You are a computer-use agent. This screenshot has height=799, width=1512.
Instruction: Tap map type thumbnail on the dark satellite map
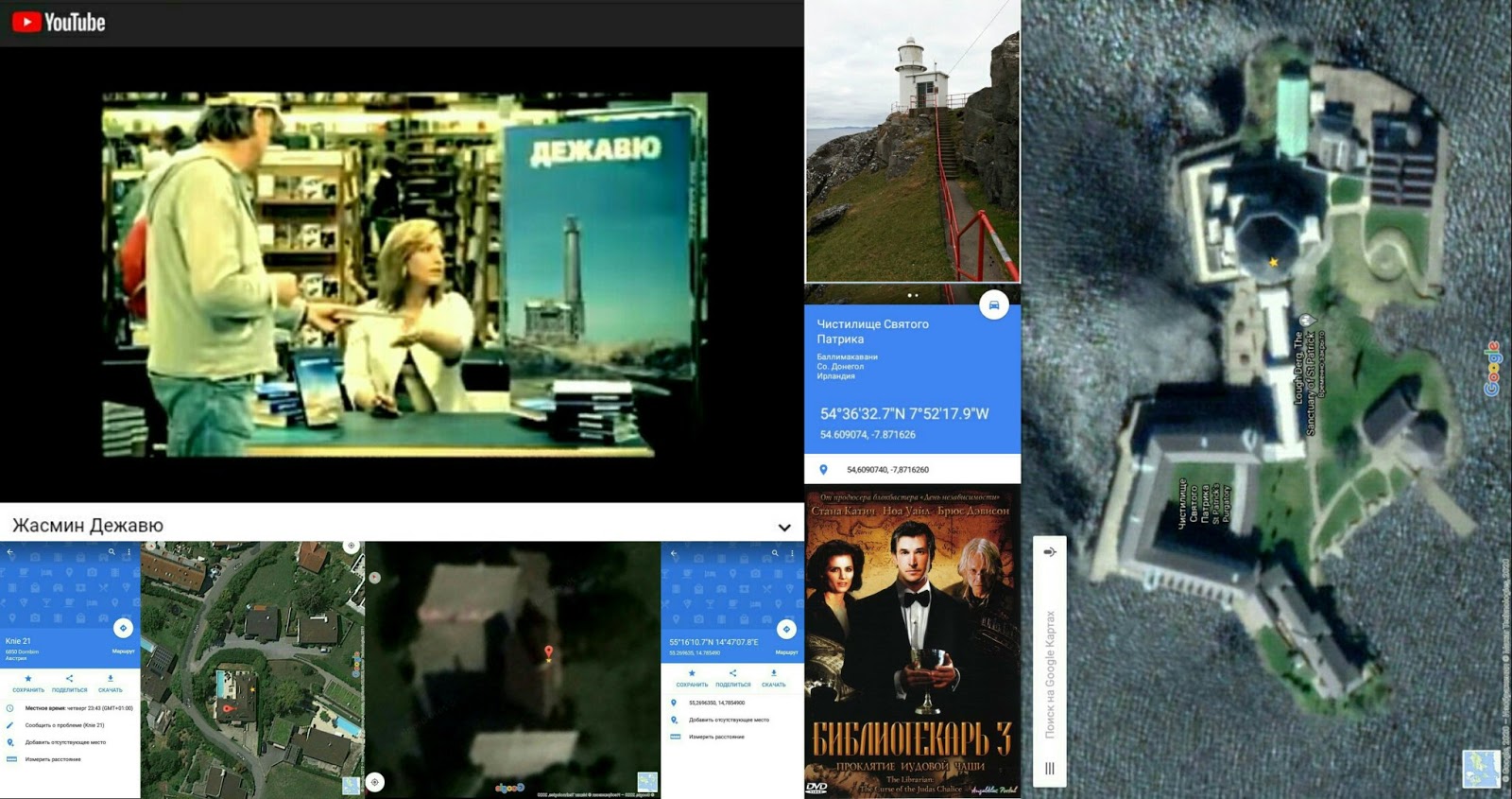coord(647,781)
